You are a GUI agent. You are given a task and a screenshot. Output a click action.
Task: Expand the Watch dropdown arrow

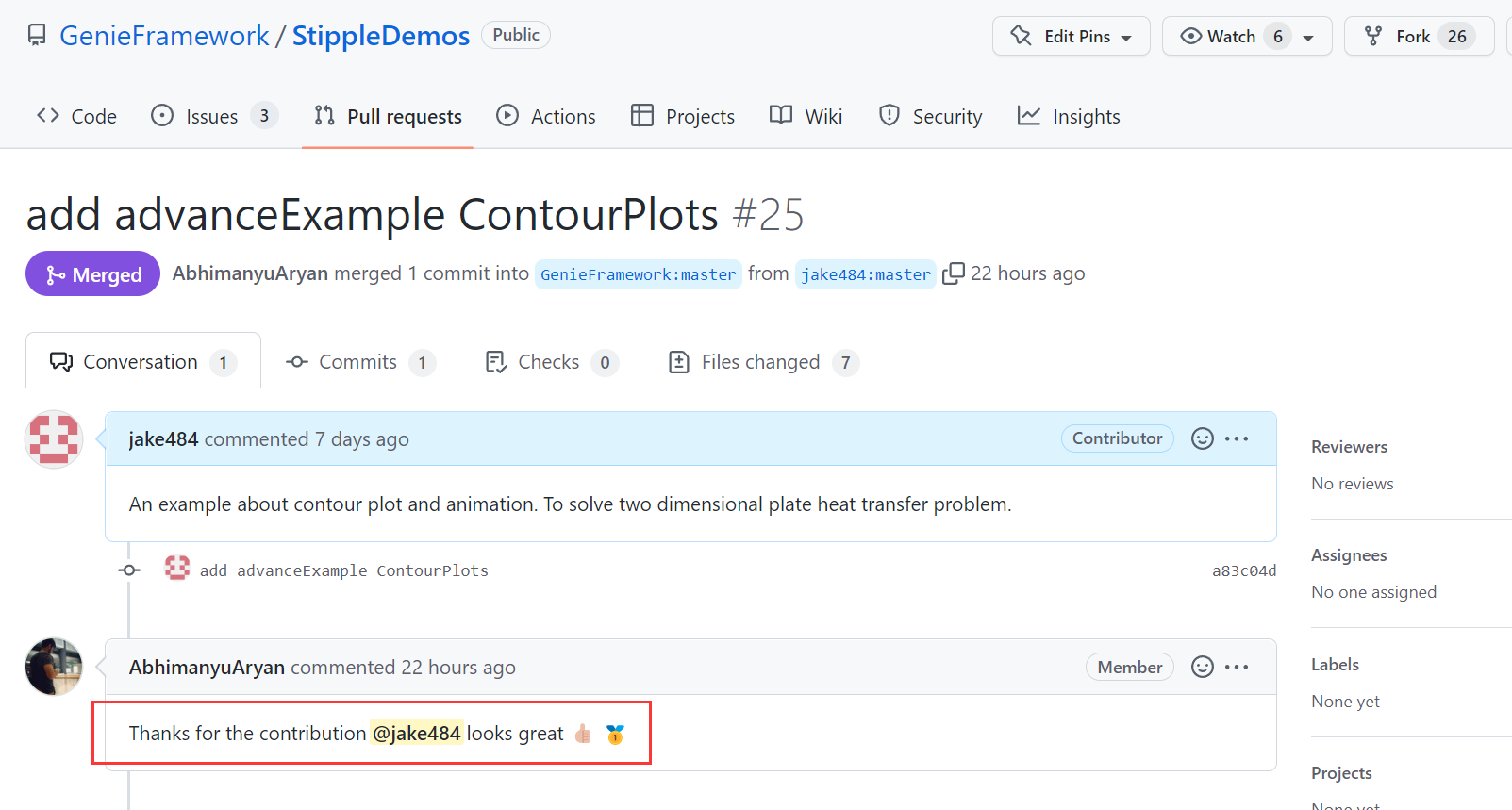[x=1308, y=38]
